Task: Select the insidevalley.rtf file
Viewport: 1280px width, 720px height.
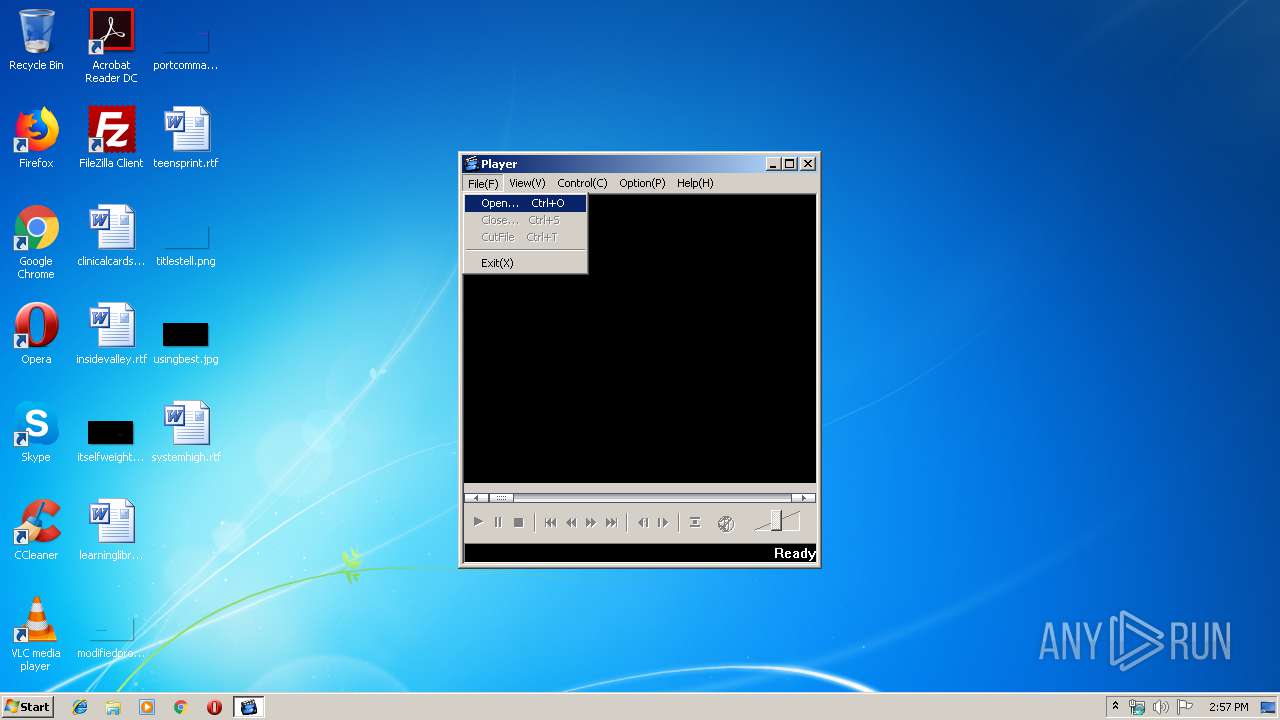Action: (x=111, y=334)
